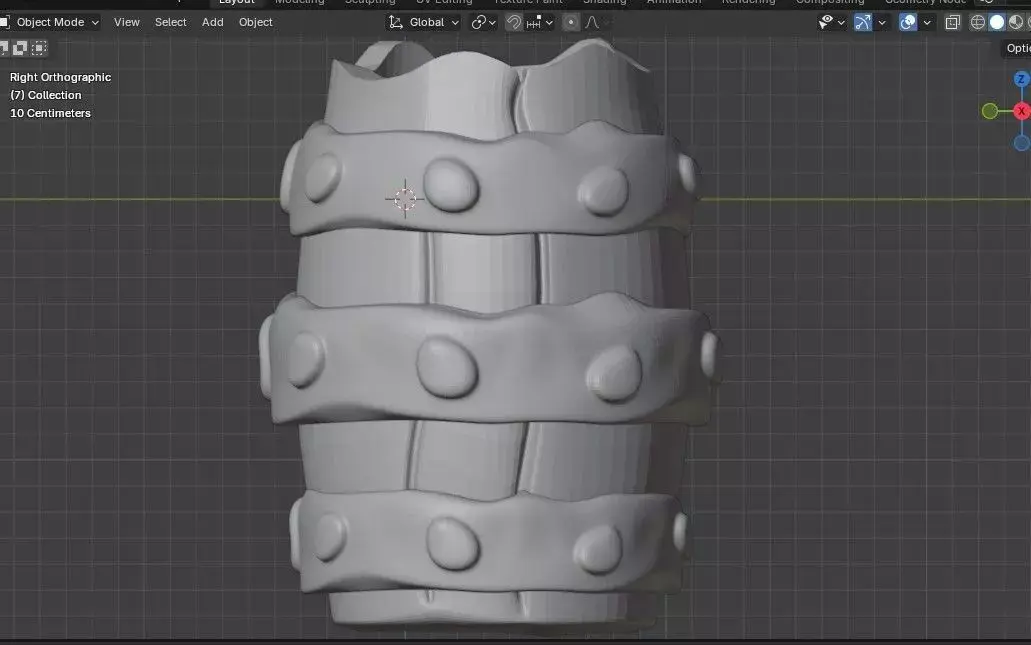
Task: Open the overlays options dropdown arrow
Action: click(927, 22)
